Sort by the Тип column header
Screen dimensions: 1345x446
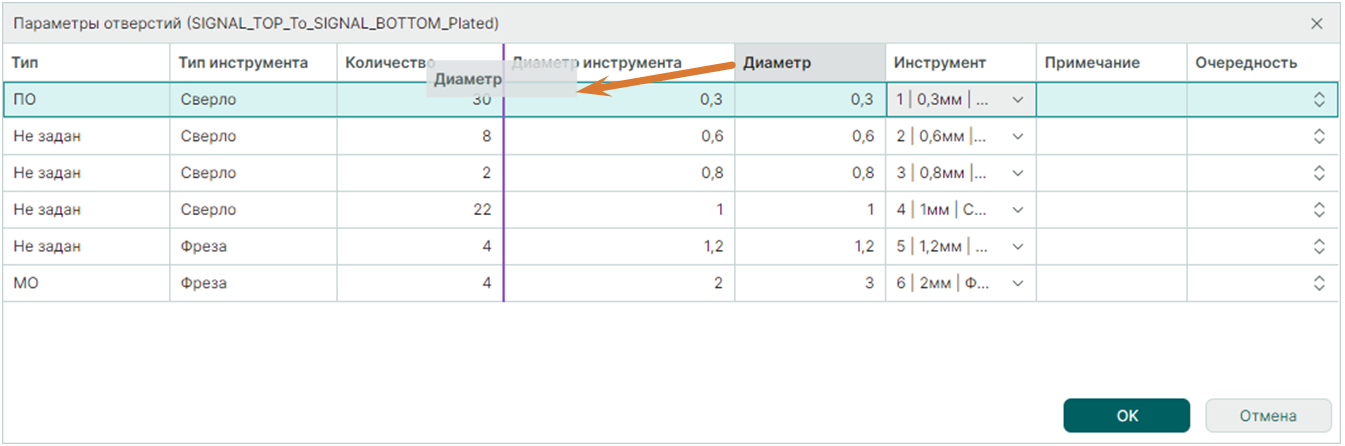(85, 63)
